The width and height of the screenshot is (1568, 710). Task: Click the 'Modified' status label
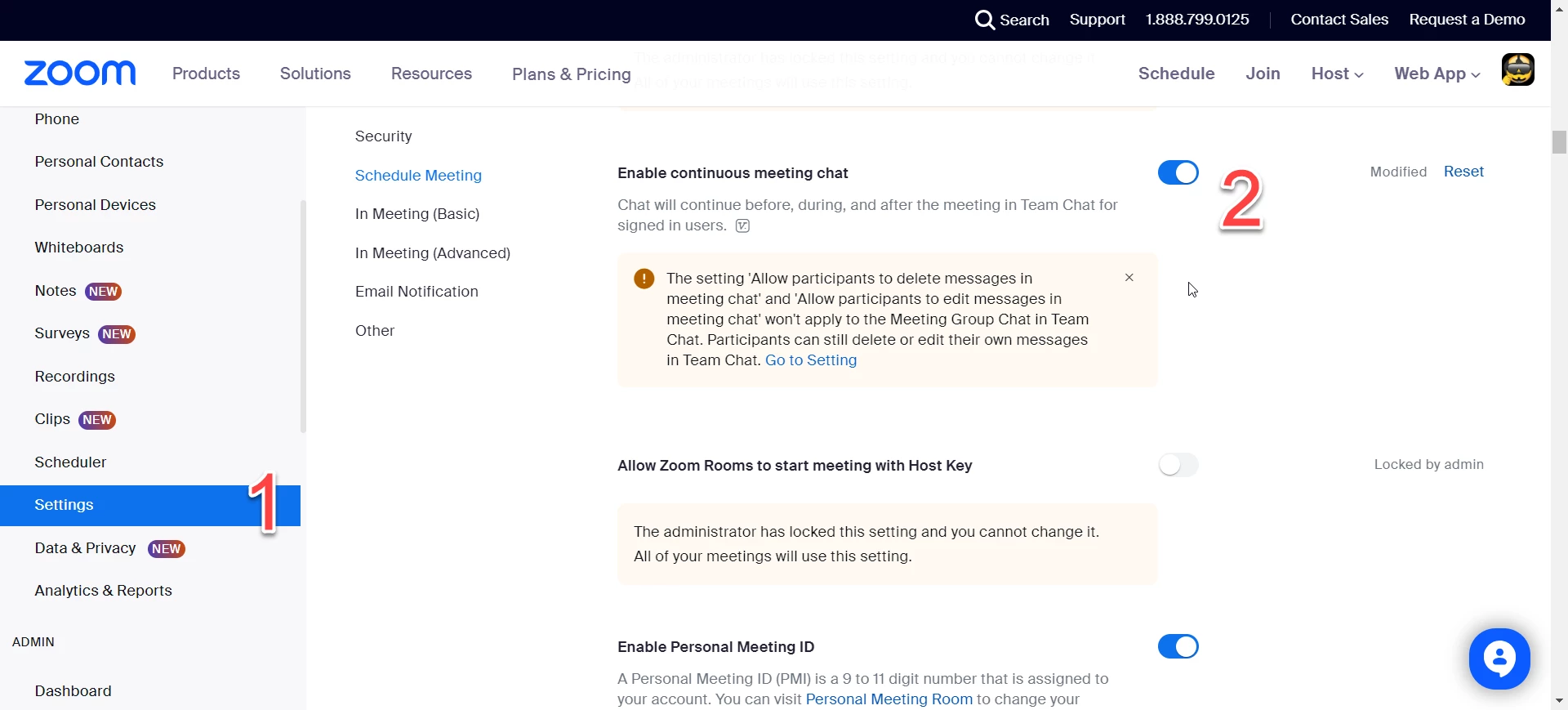(1398, 172)
